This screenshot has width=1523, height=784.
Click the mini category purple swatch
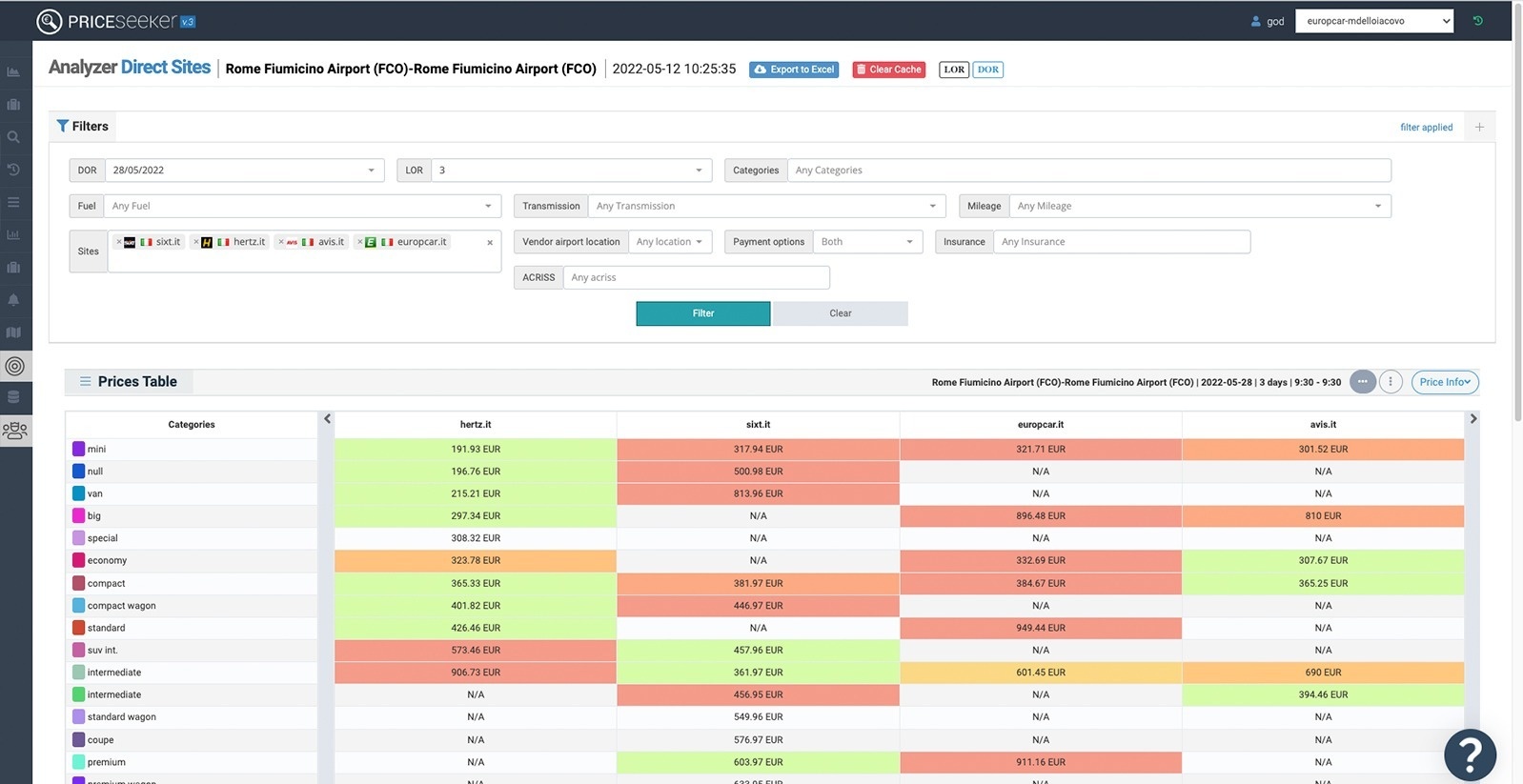click(x=78, y=449)
